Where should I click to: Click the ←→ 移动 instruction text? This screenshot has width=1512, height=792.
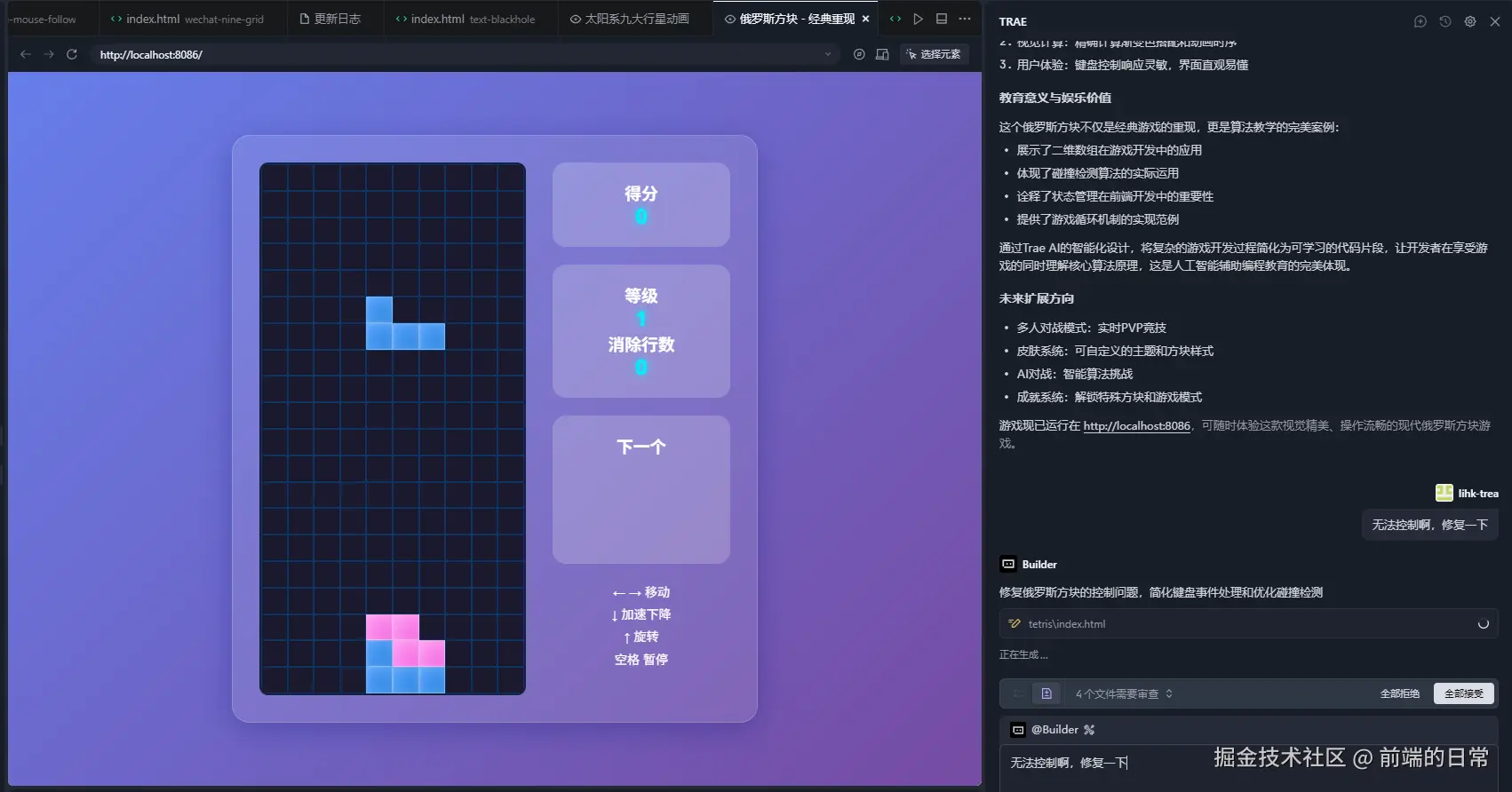click(x=641, y=592)
